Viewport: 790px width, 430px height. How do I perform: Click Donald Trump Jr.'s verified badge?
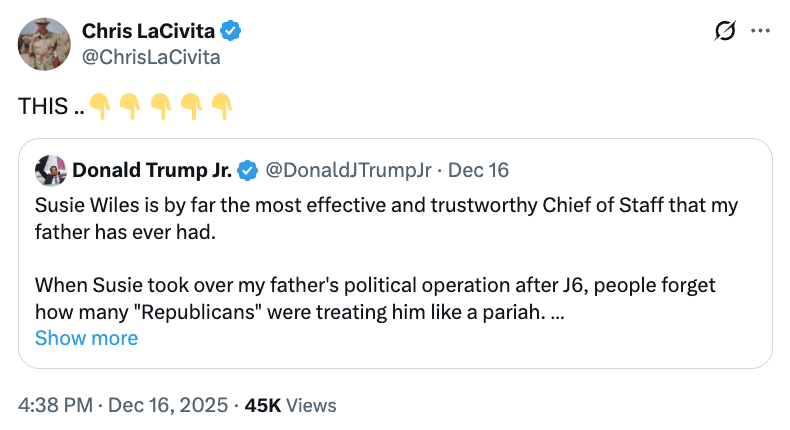[247, 170]
